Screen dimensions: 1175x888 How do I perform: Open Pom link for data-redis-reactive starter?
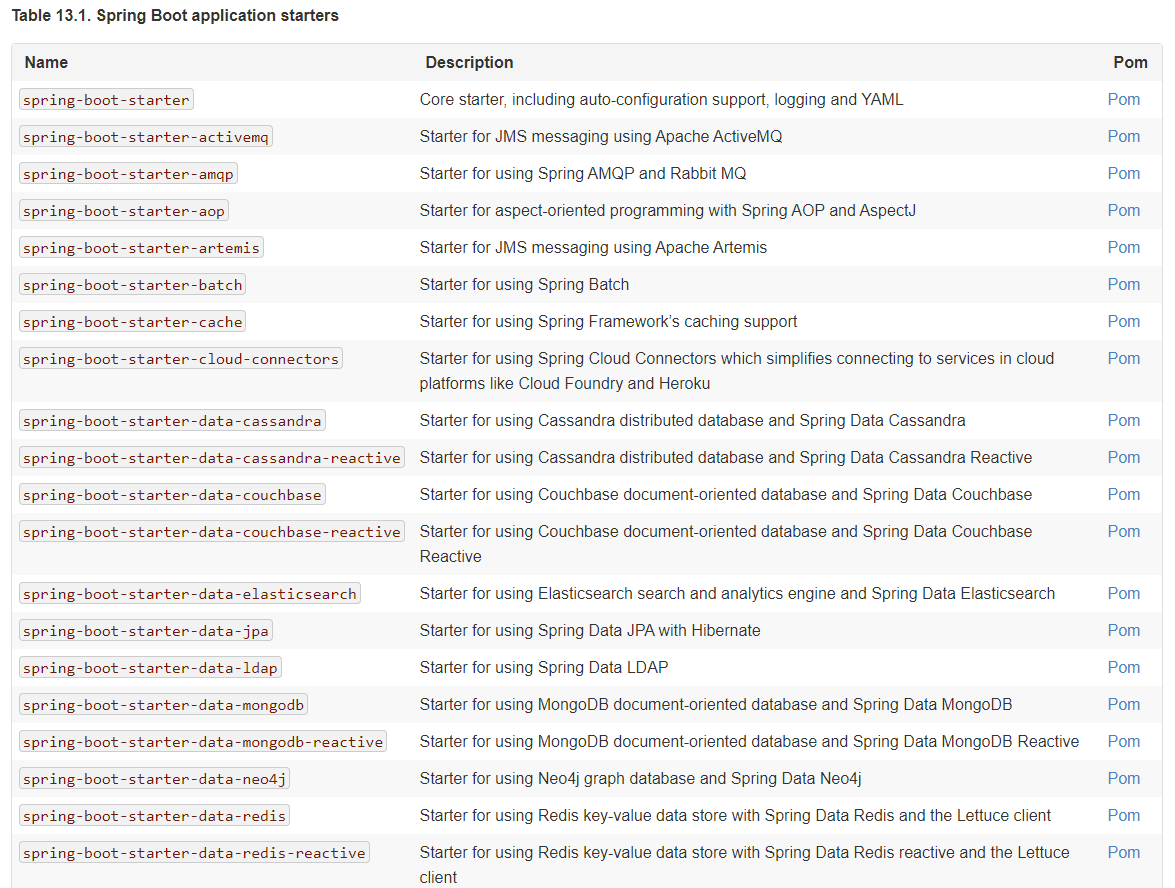coord(1123,852)
